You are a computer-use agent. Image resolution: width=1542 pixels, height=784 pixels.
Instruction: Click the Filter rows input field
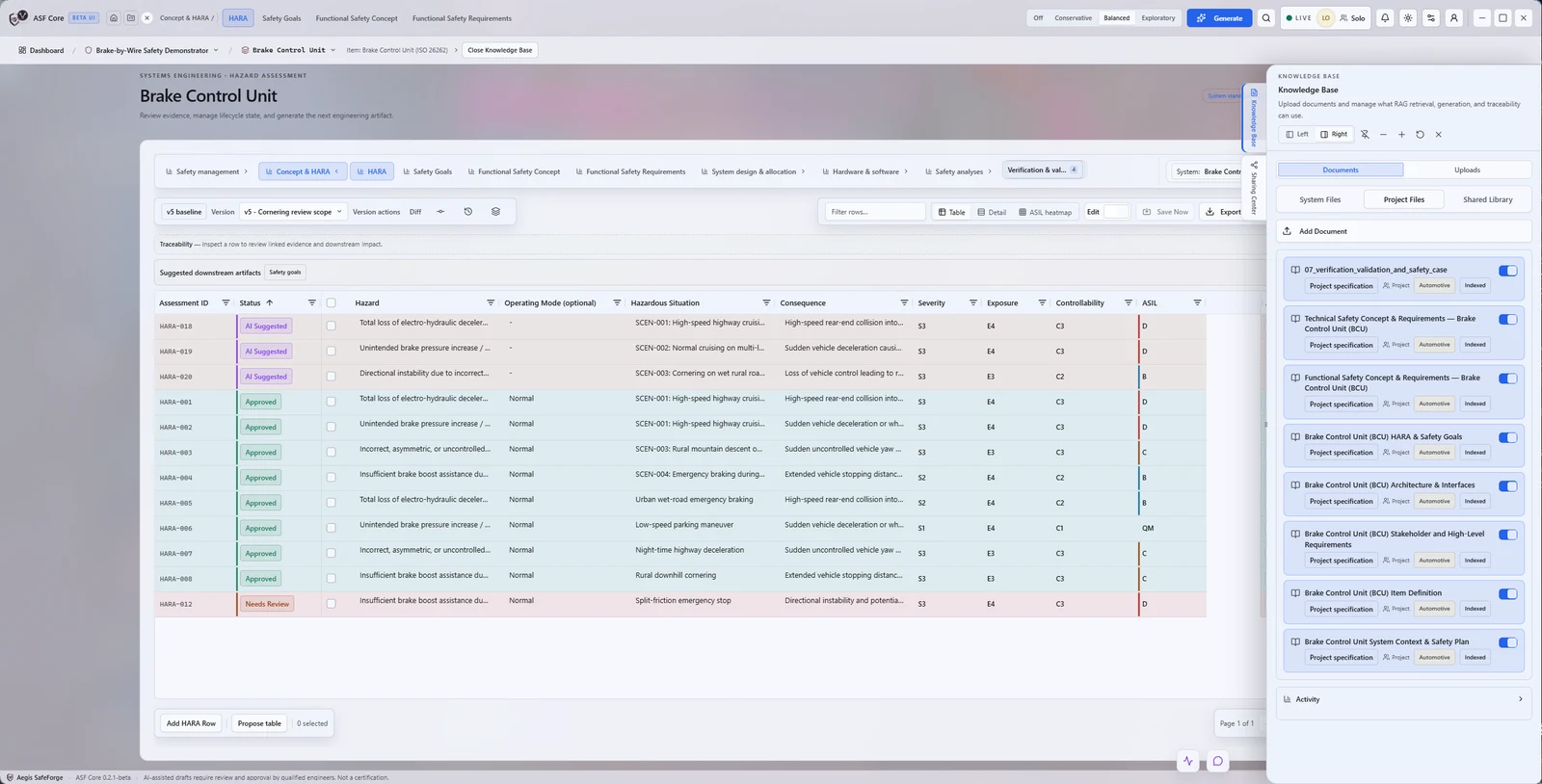(x=874, y=212)
